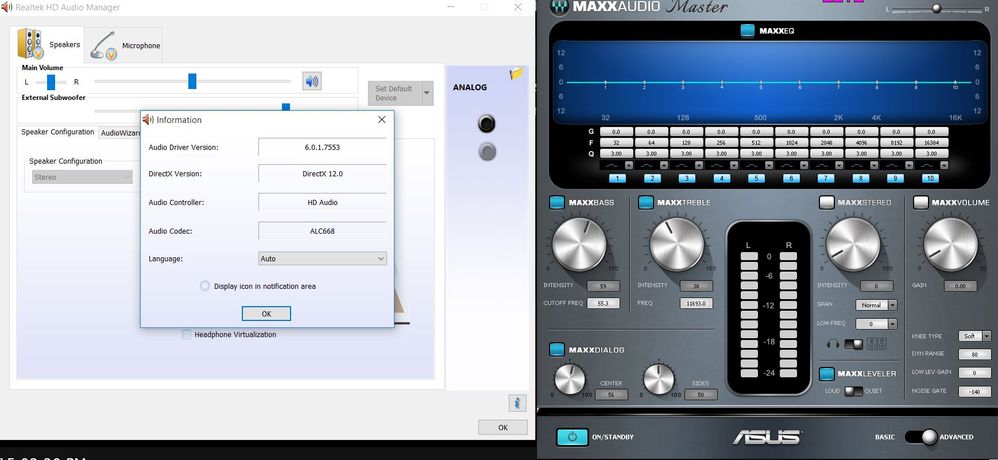Click the MaxxAudio logo icon at top left
The width and height of the screenshot is (998, 460).
[x=560, y=6]
